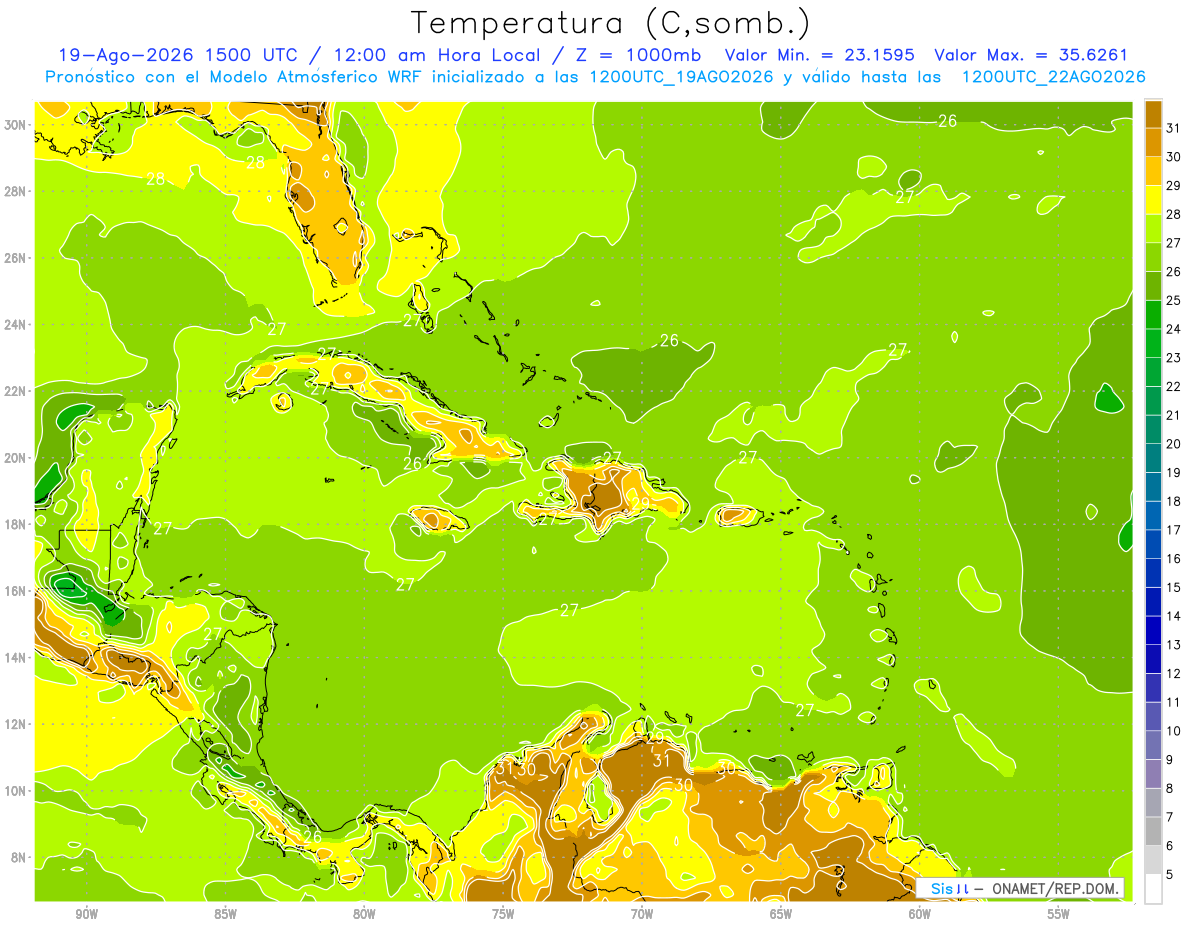
Task: Click the '26N' latitude axis label
Action: pos(16,258)
